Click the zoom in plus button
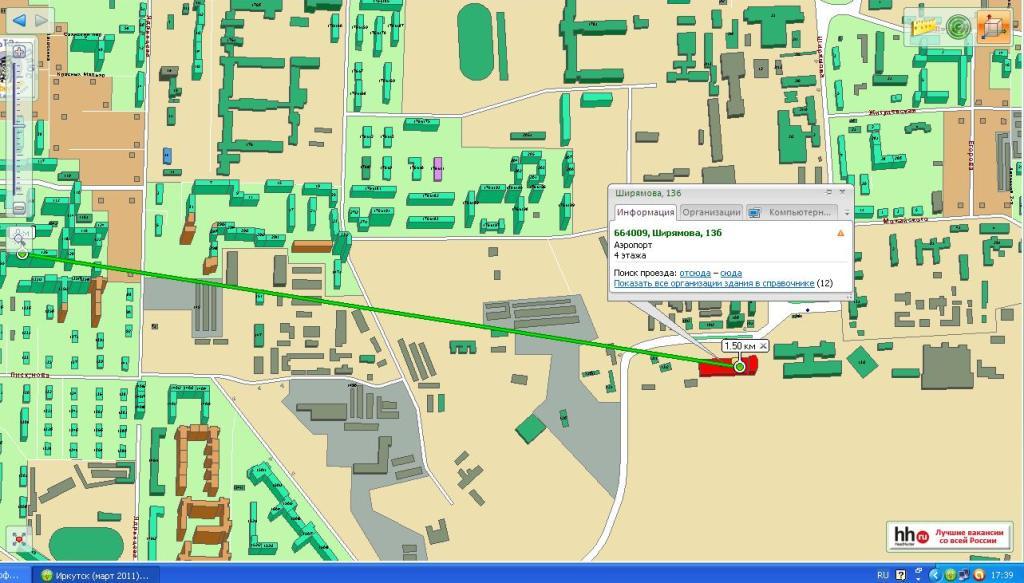1024x583 pixels. pos(18,51)
